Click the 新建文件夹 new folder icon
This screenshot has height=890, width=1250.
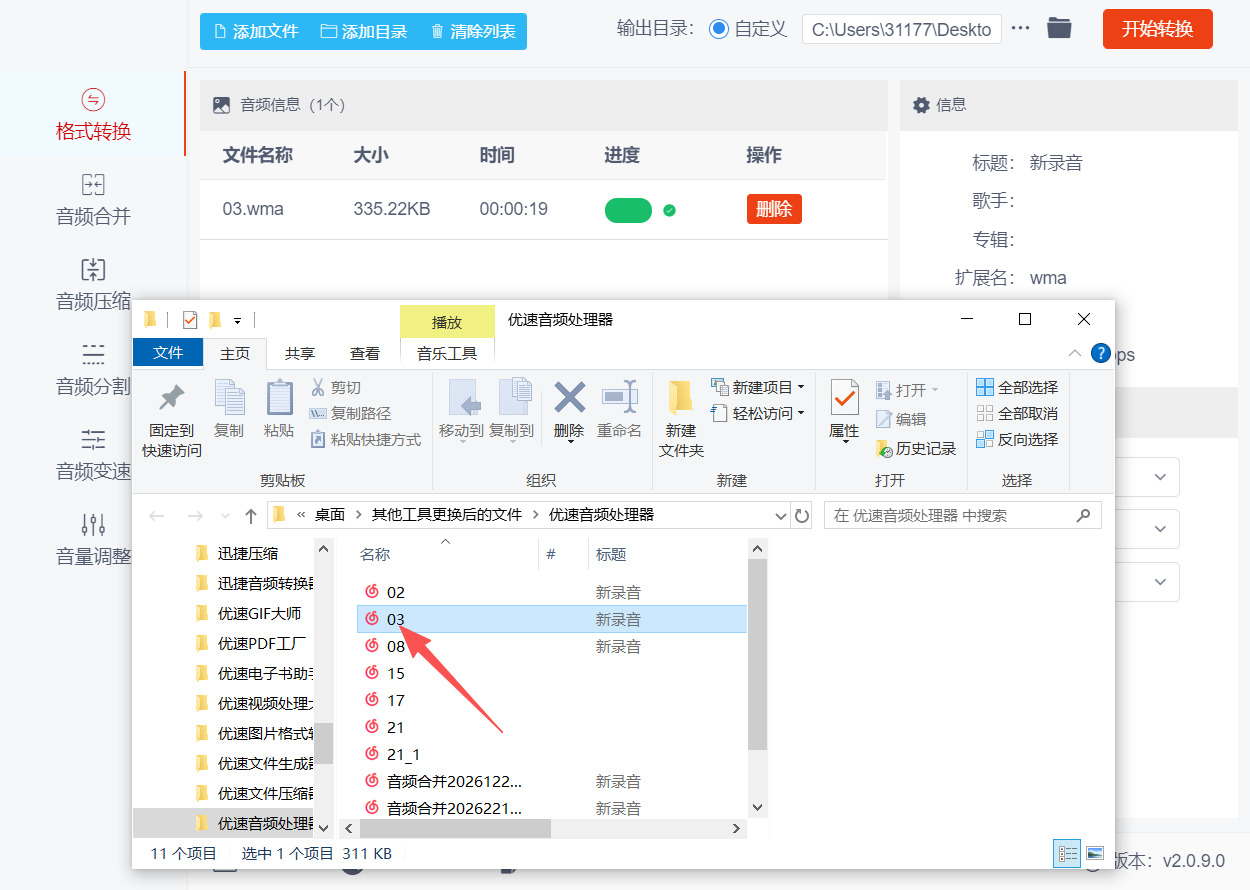coord(681,398)
